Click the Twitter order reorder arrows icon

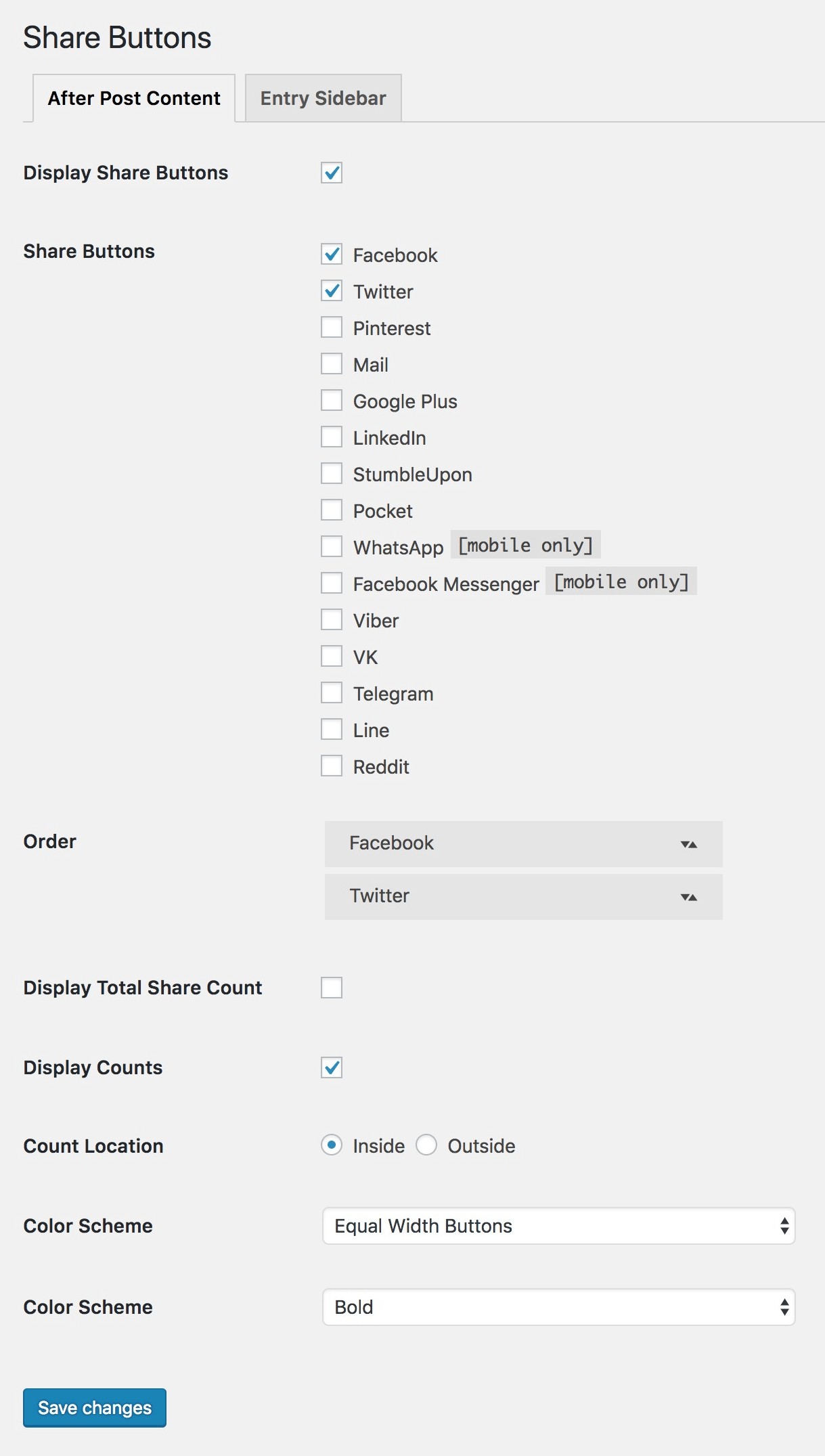point(689,897)
